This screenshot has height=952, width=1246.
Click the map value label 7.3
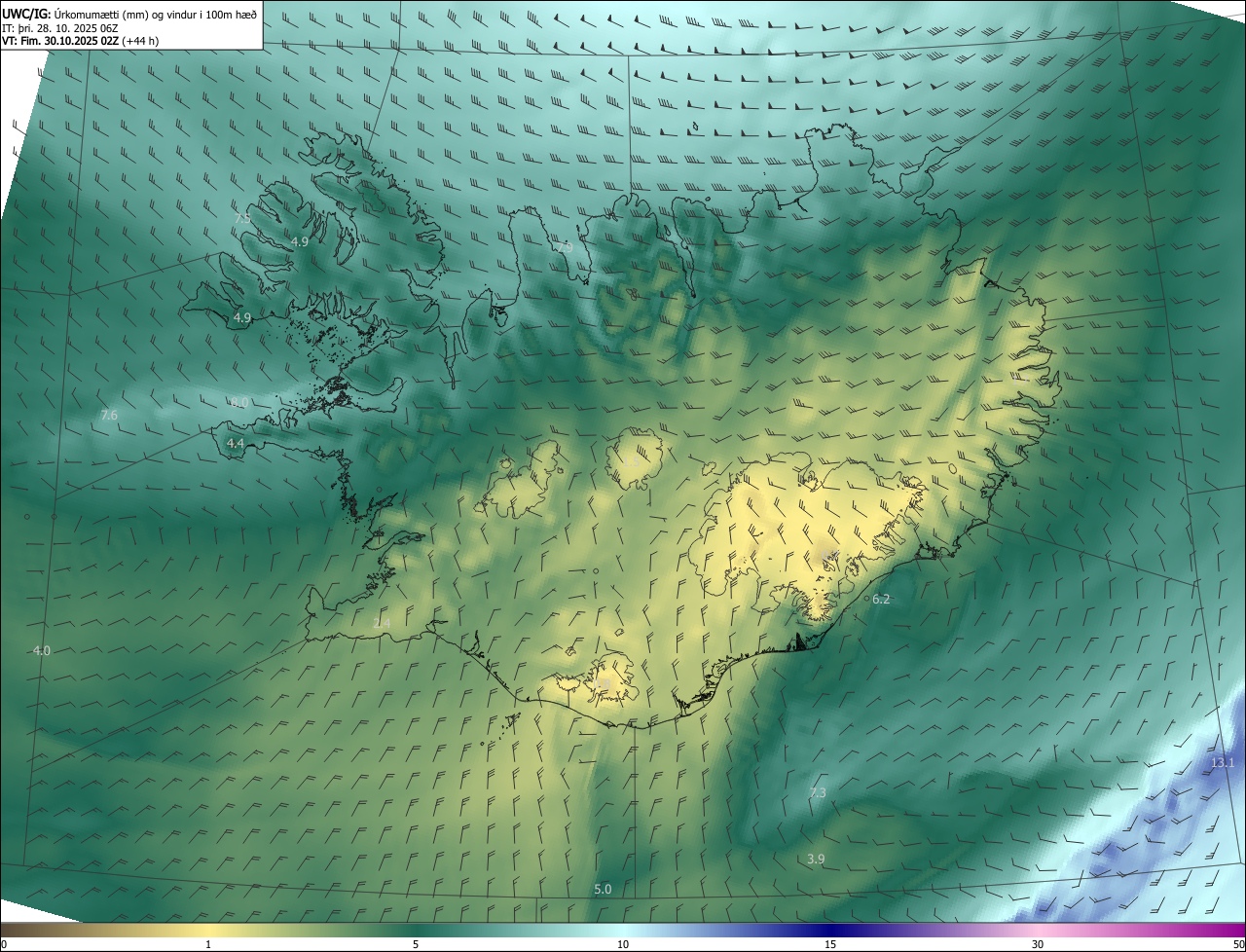click(x=818, y=793)
